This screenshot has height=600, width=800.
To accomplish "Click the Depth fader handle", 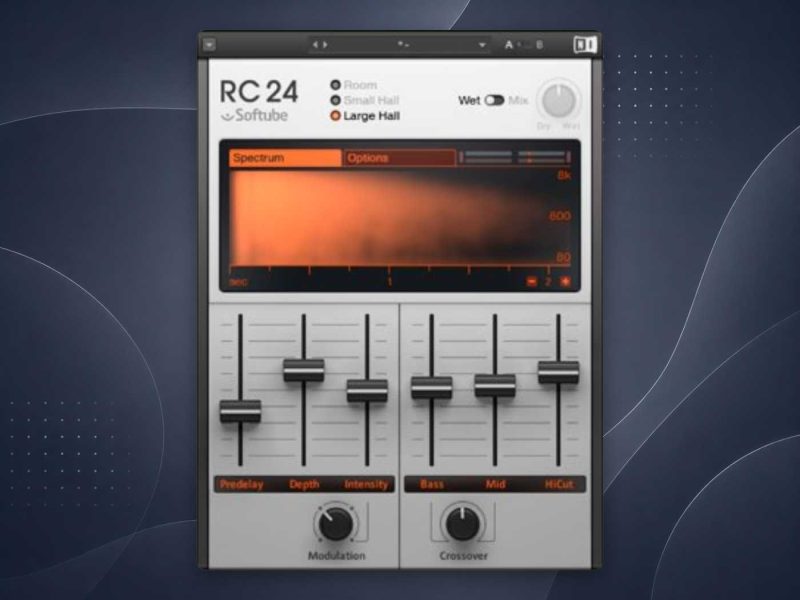I will (304, 370).
